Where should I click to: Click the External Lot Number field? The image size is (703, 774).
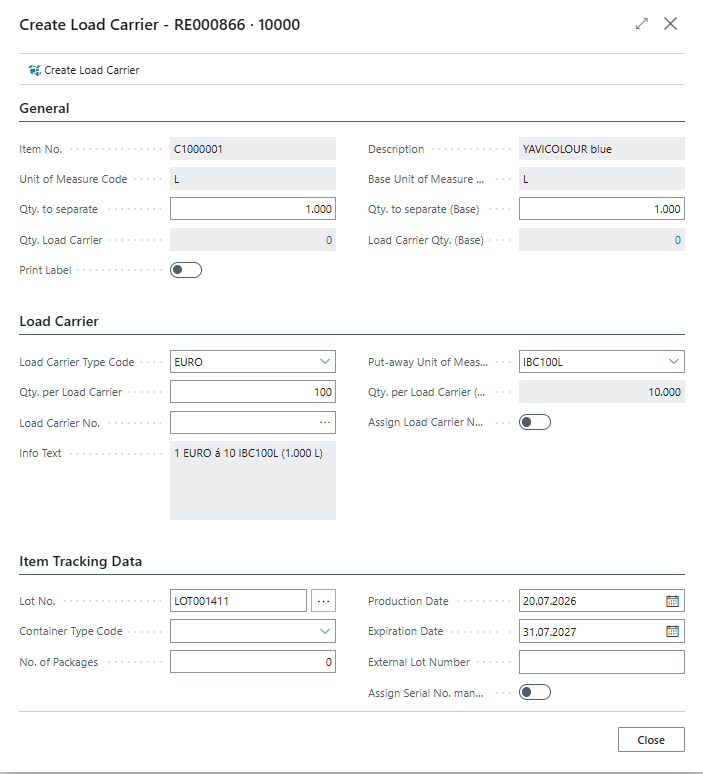602,662
